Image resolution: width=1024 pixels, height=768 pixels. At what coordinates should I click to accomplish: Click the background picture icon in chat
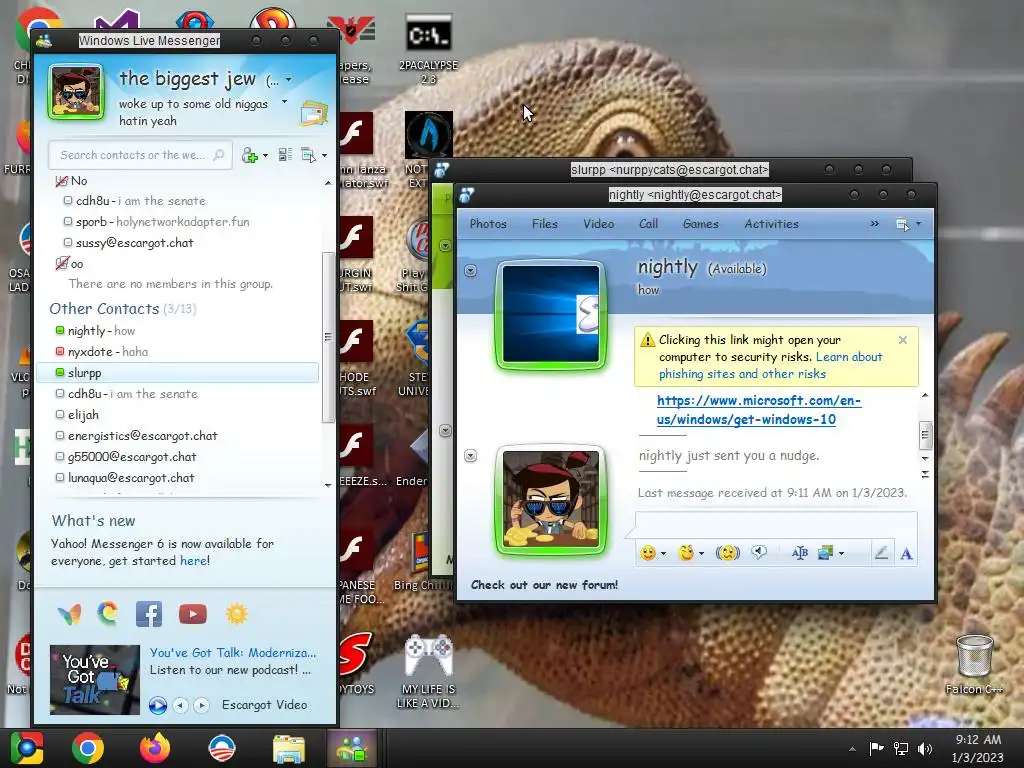coord(825,553)
